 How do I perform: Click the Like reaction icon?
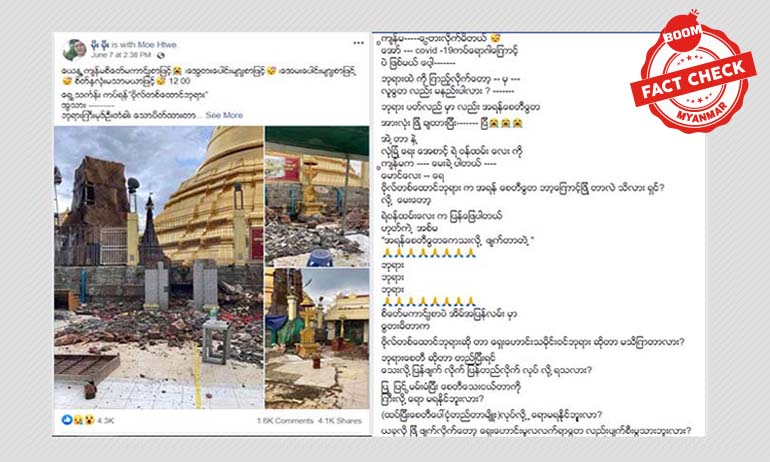67,420
